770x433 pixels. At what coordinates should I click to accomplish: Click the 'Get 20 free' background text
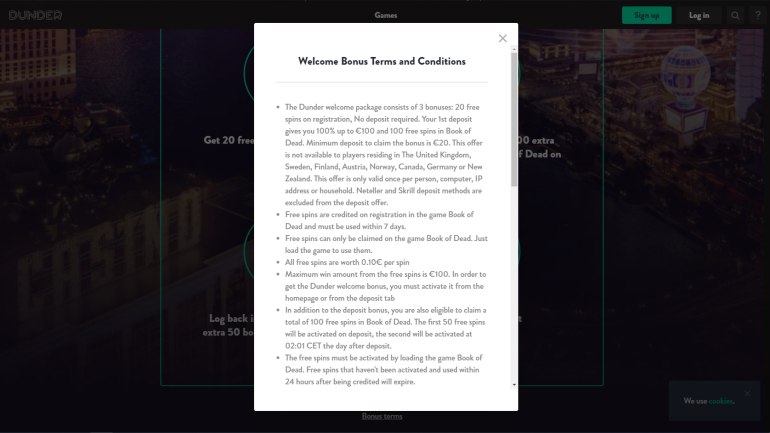click(229, 140)
